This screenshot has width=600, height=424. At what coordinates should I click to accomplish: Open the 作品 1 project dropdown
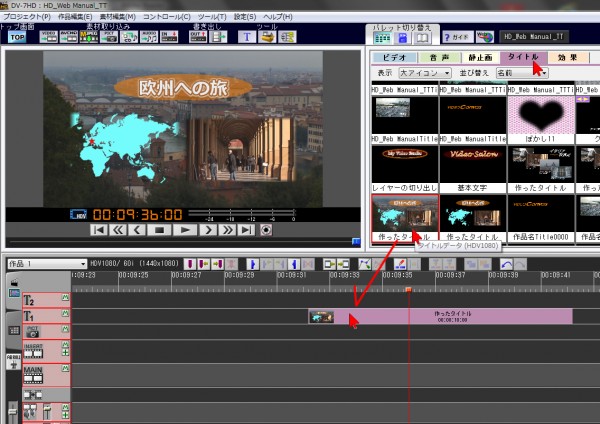click(44, 262)
